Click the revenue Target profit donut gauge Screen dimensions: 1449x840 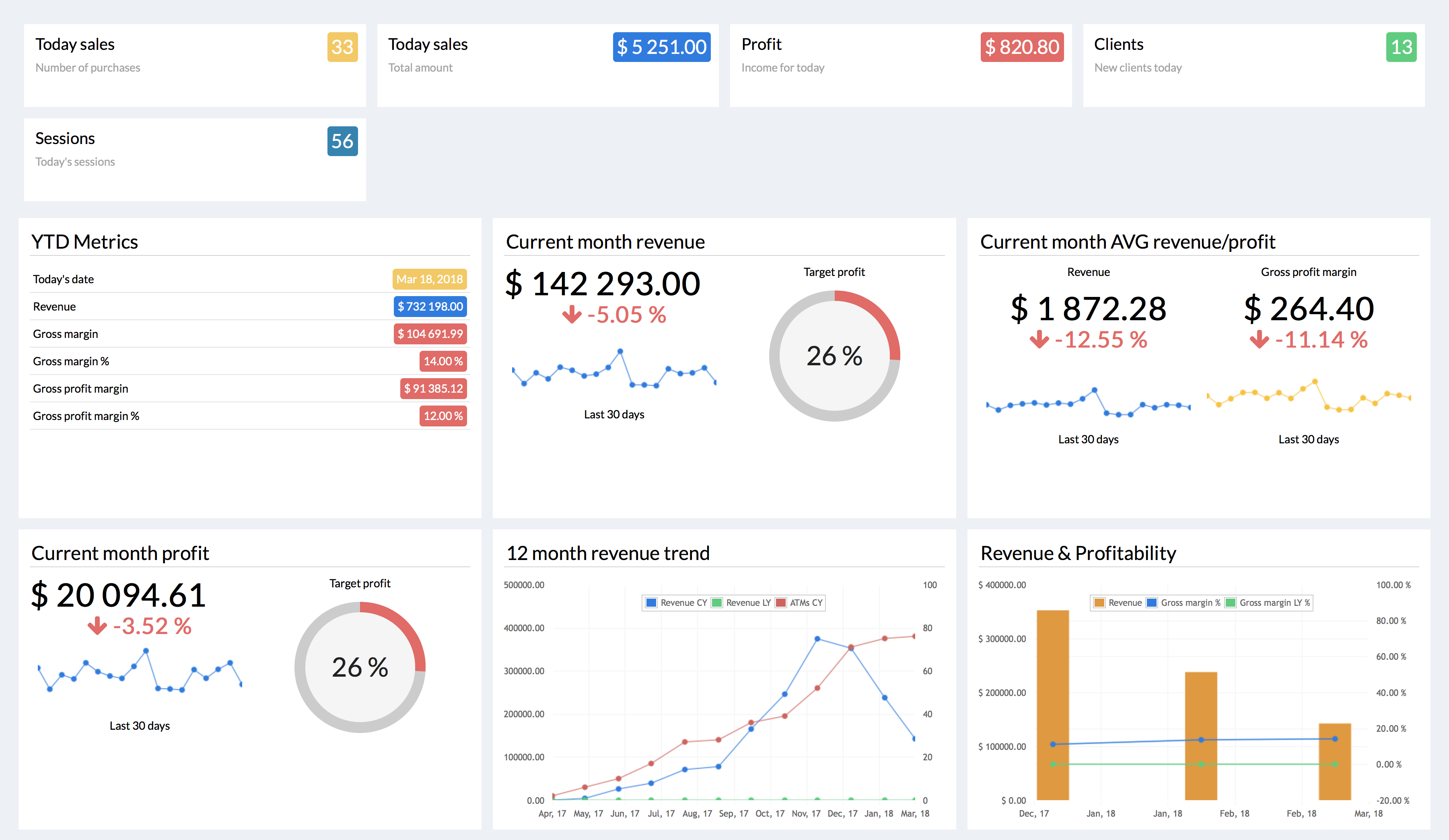tap(834, 356)
